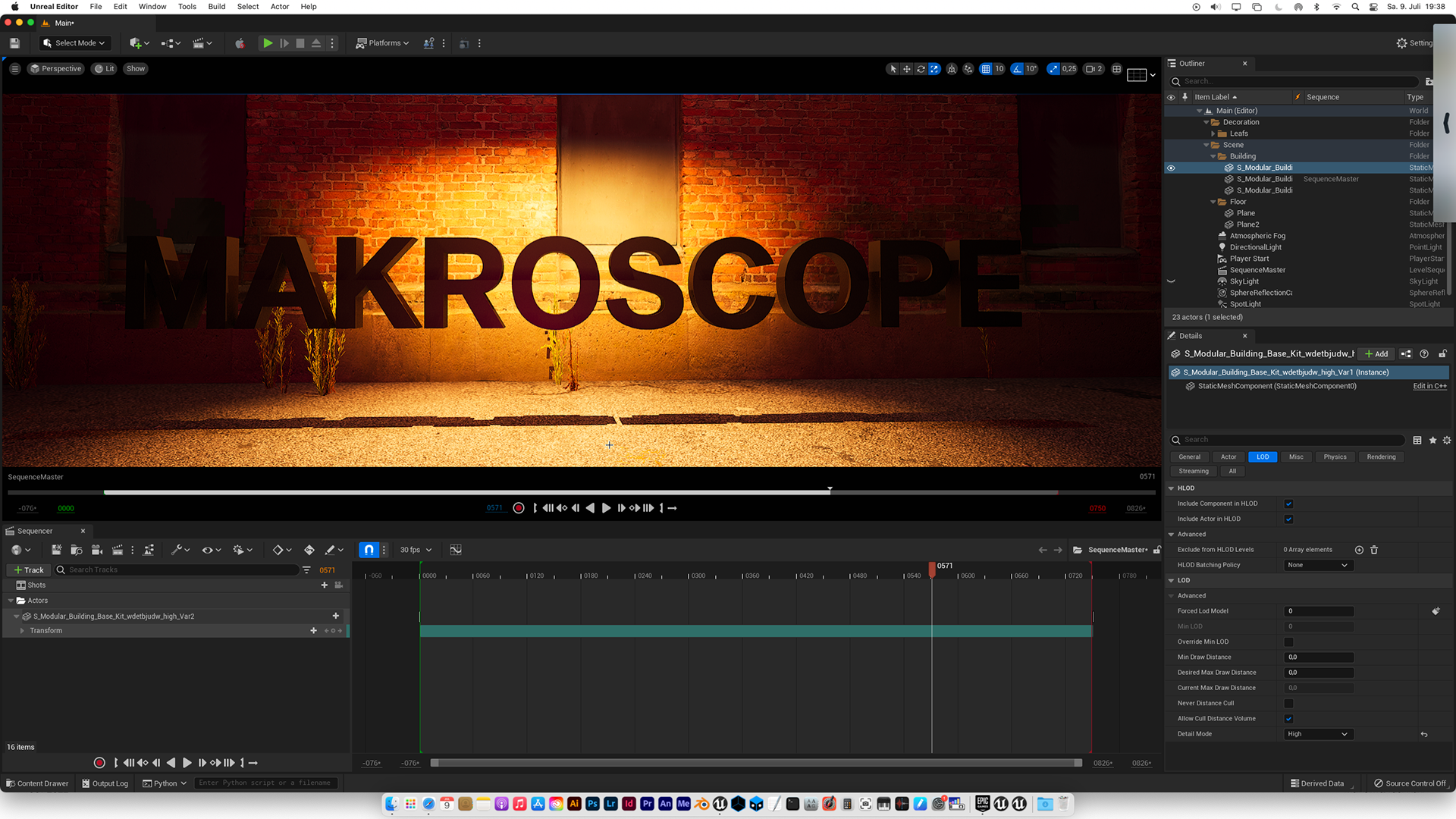The width and height of the screenshot is (1456, 819).
Task: Hide the selected S_Modular_Buildi actor eye
Action: pos(1171,168)
